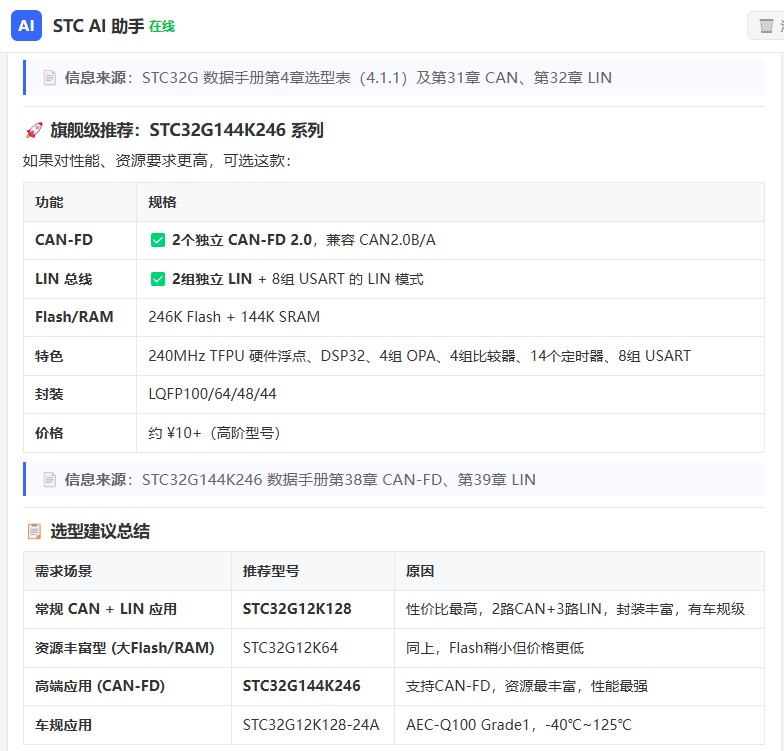
Task: Click the source text 第31章 CAN、第32章 LIN
Action: (523, 78)
